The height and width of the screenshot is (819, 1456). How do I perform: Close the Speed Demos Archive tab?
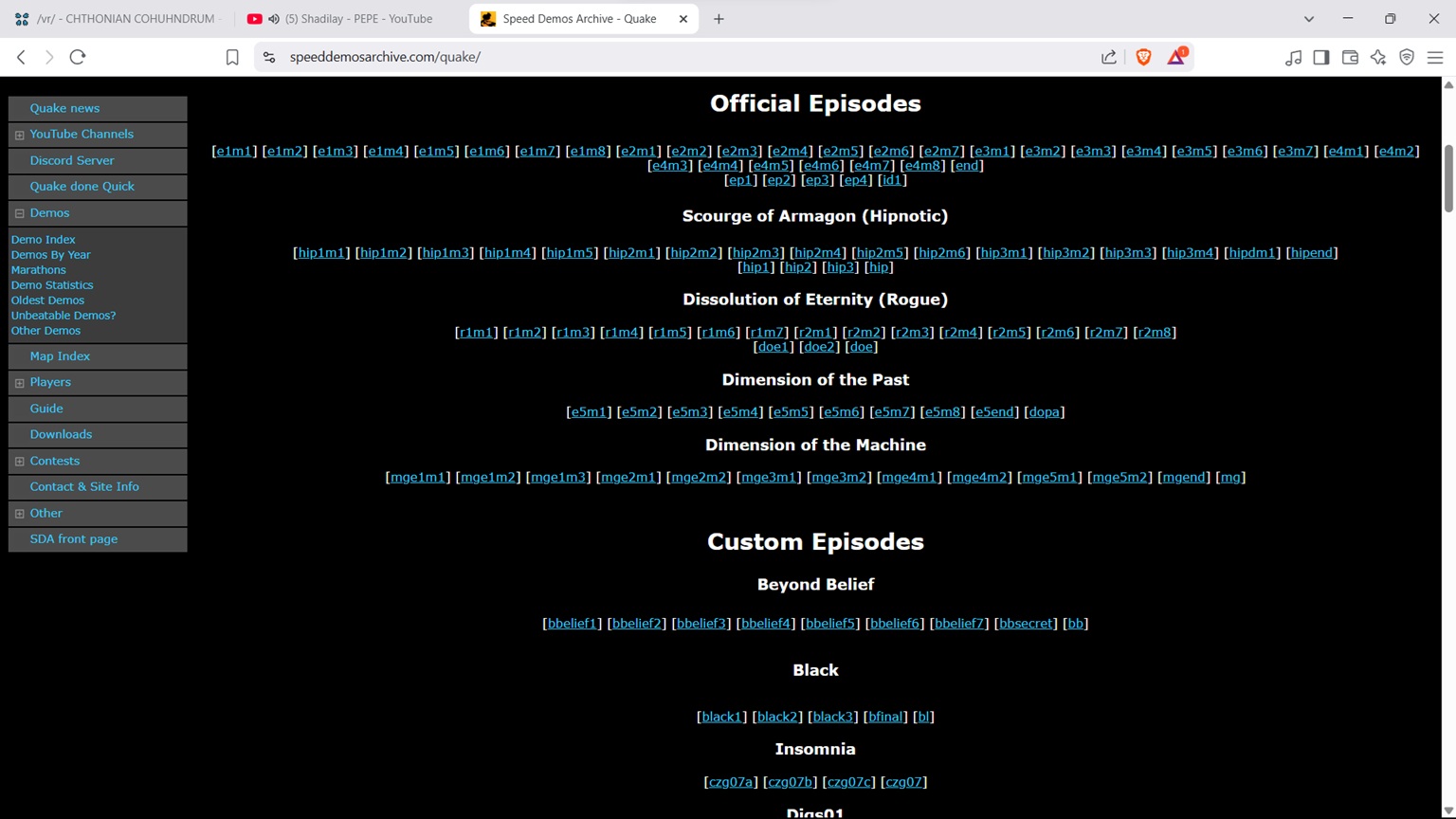click(x=683, y=19)
